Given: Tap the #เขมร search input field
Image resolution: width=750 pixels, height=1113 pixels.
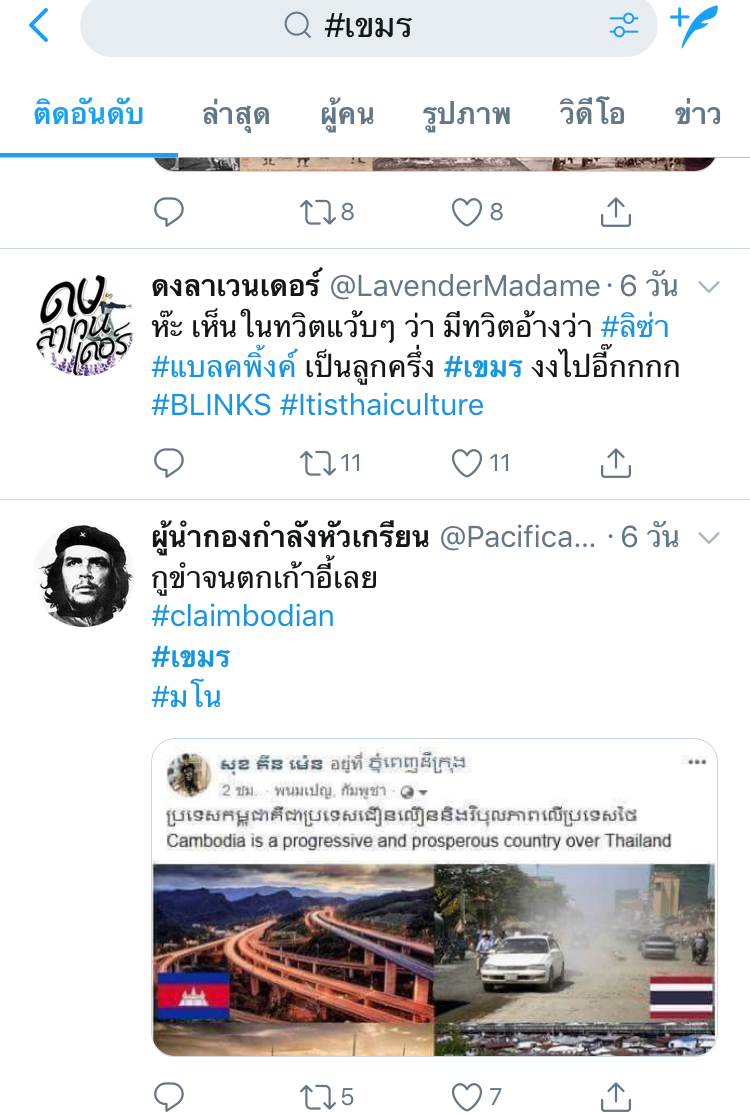Looking at the screenshot, I should click(x=368, y=27).
